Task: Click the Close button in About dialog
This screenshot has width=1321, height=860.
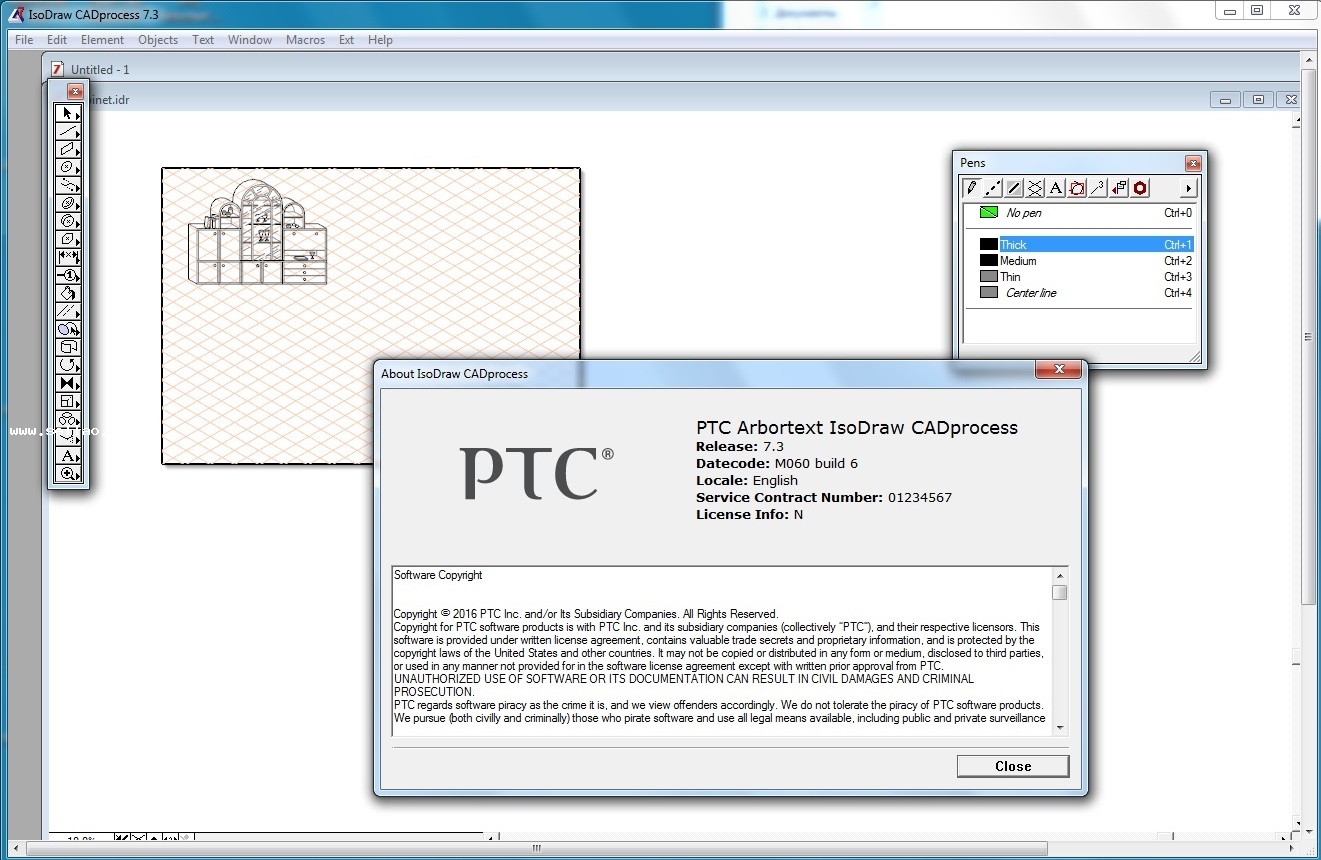Action: tap(1013, 766)
